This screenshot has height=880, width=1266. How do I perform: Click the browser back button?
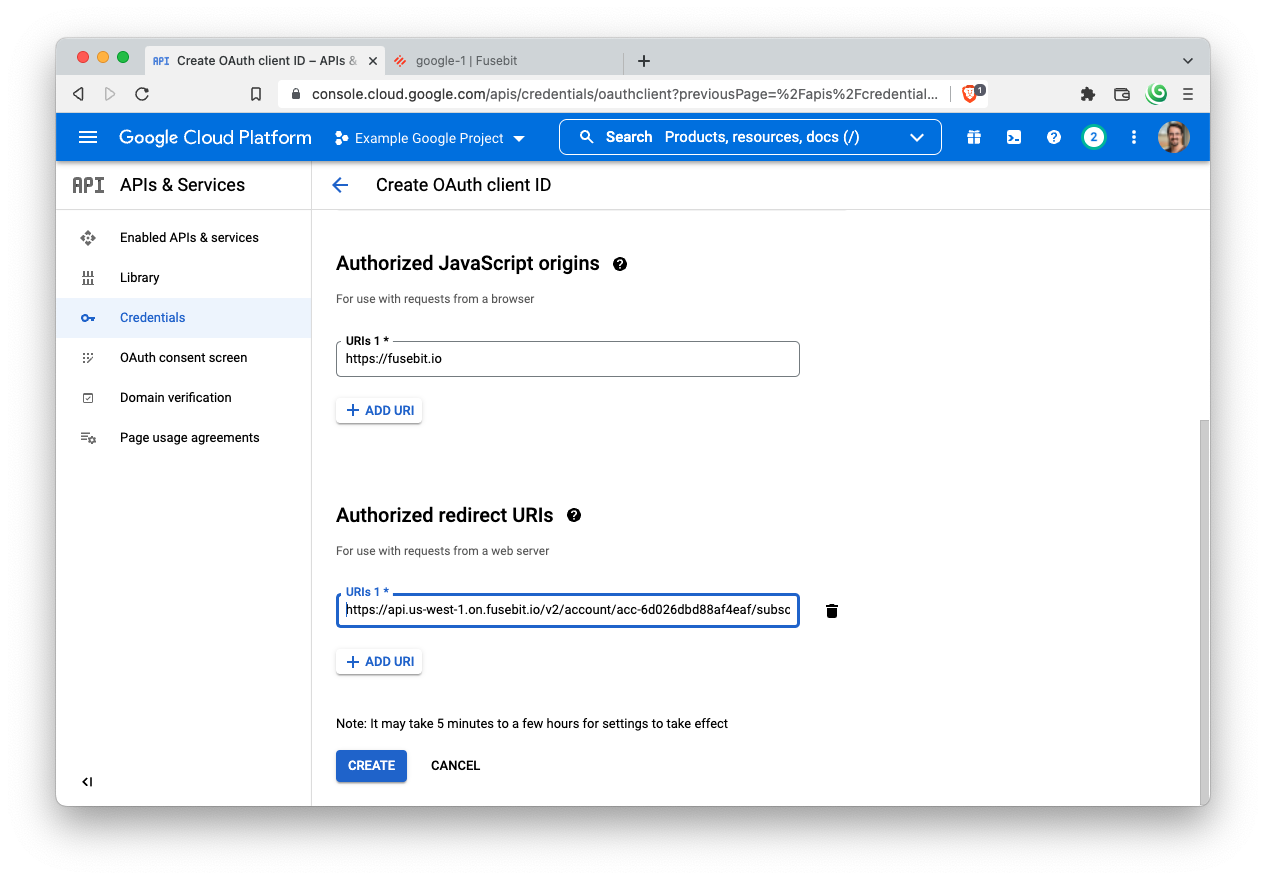78,94
